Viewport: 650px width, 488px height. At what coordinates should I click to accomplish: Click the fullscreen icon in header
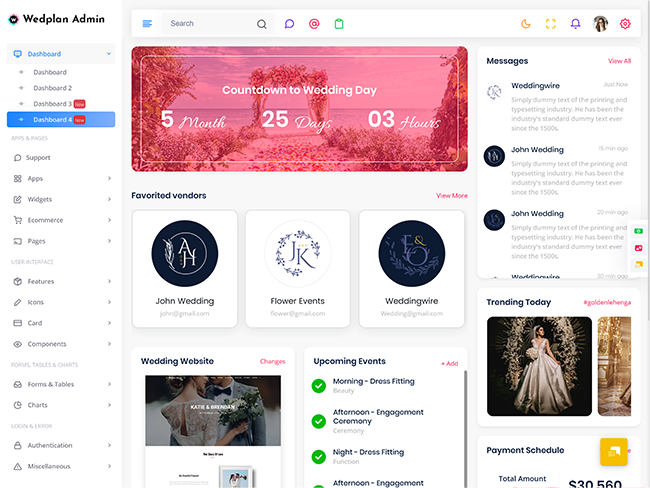[x=551, y=23]
